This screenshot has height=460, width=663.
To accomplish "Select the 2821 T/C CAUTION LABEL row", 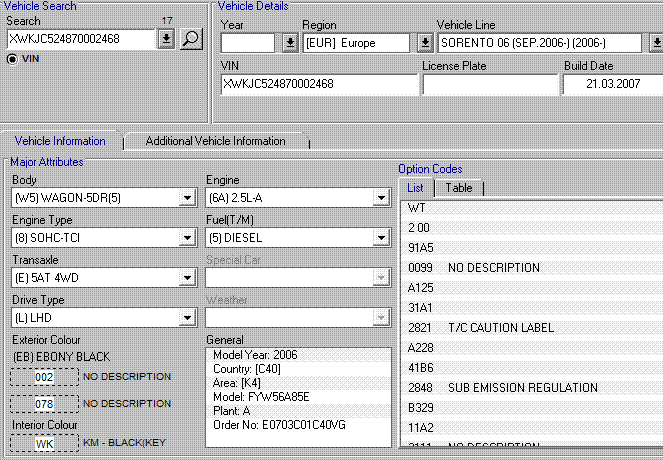I will tap(530, 328).
